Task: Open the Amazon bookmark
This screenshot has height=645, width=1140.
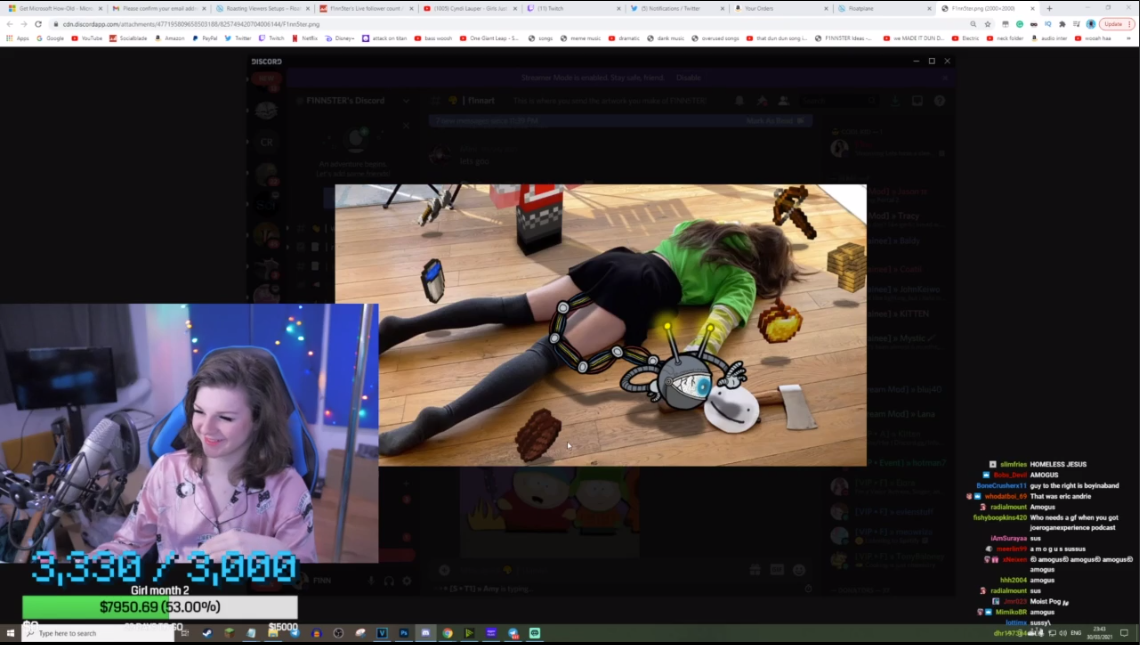Action: 169,38
